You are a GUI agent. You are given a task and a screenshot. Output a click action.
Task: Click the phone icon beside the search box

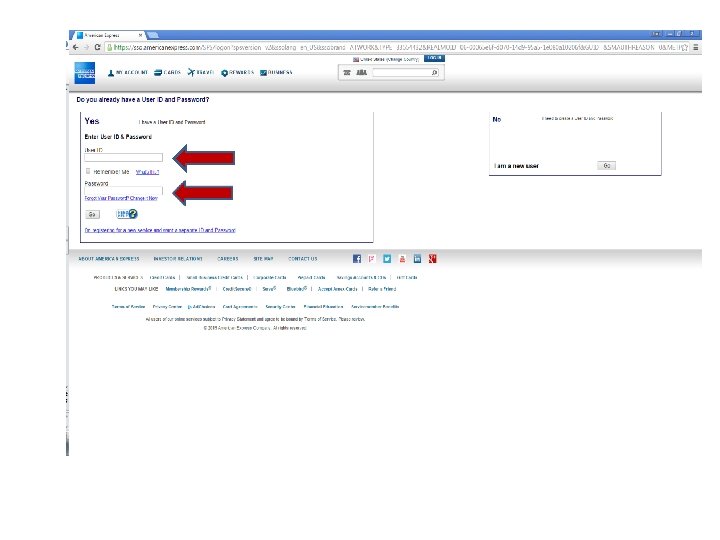347,73
